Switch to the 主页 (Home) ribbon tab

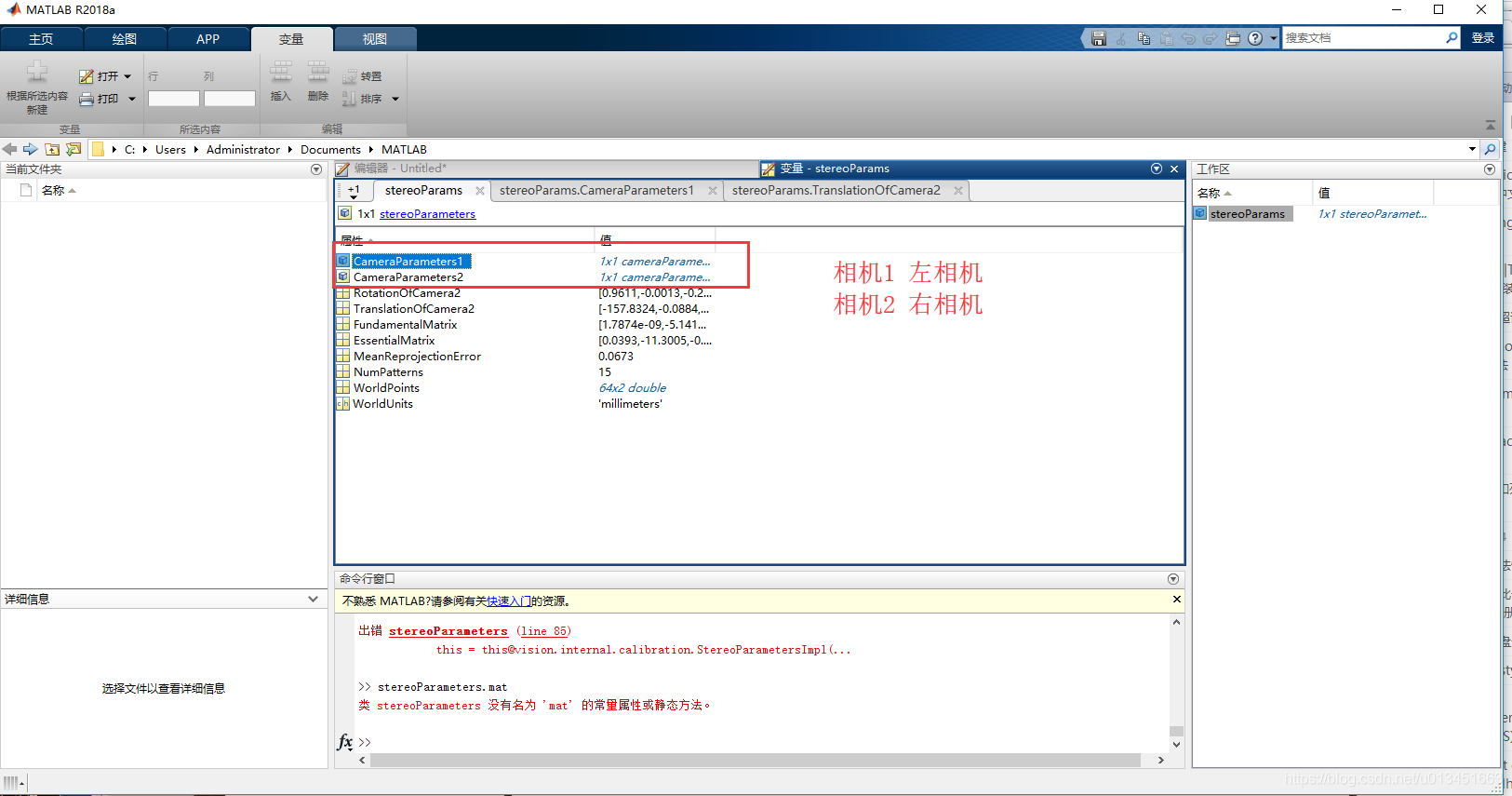click(x=41, y=39)
